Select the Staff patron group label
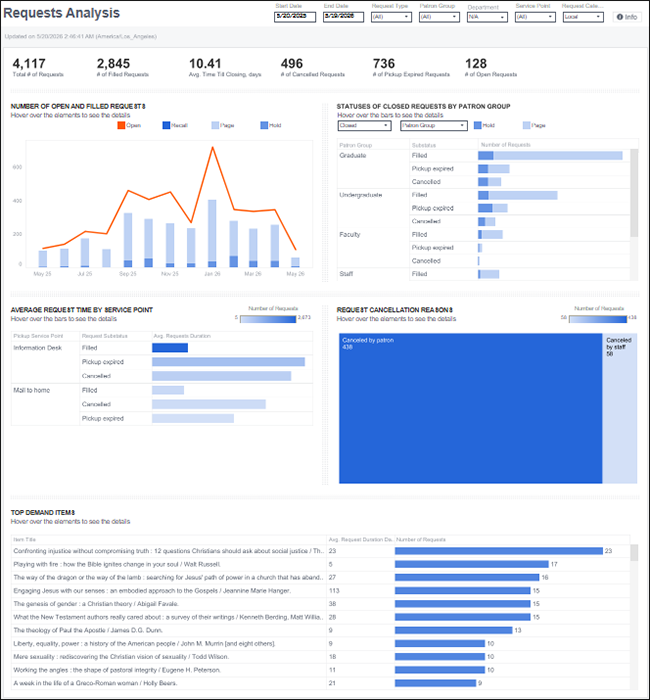This screenshot has height=700, width=650. 346,274
